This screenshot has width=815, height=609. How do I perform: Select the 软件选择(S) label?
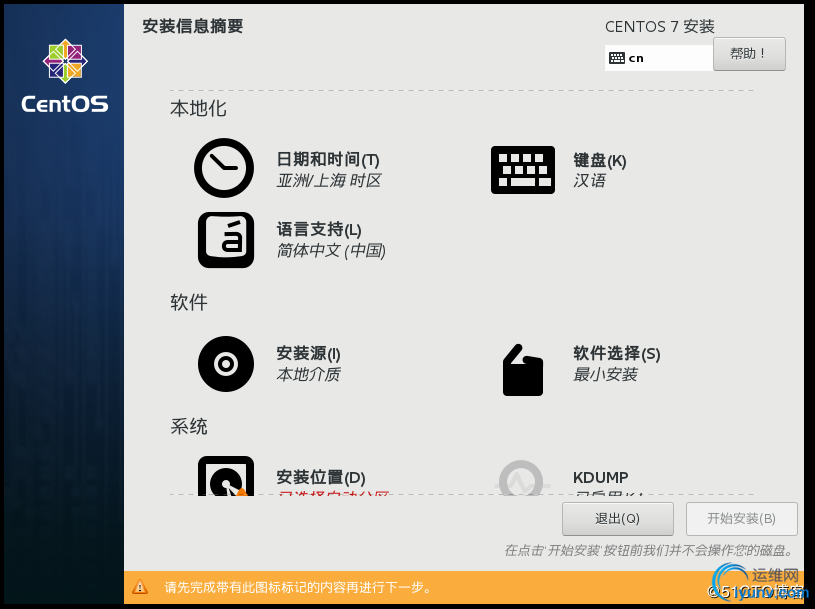(616, 353)
